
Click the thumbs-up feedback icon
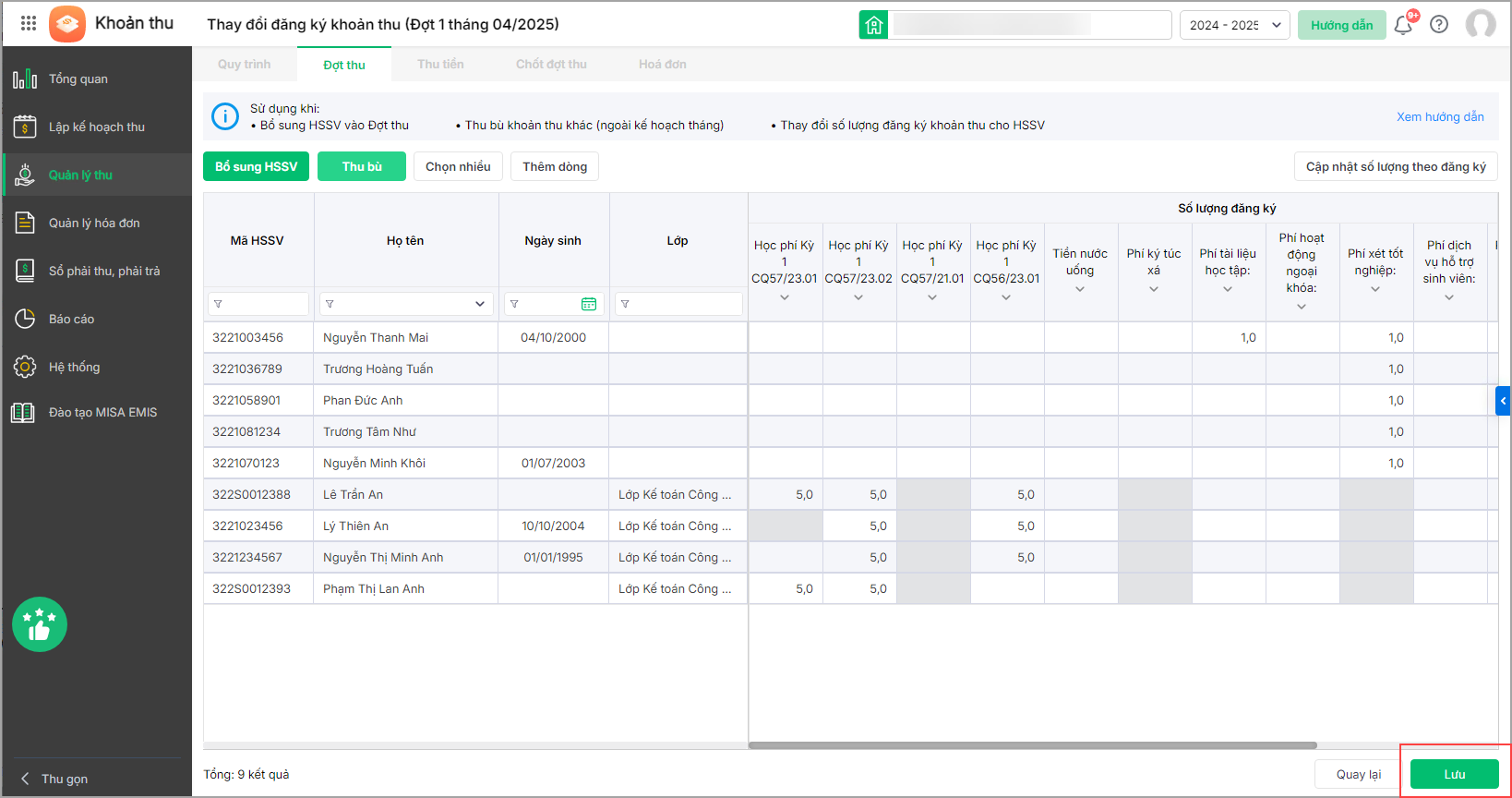[x=40, y=625]
